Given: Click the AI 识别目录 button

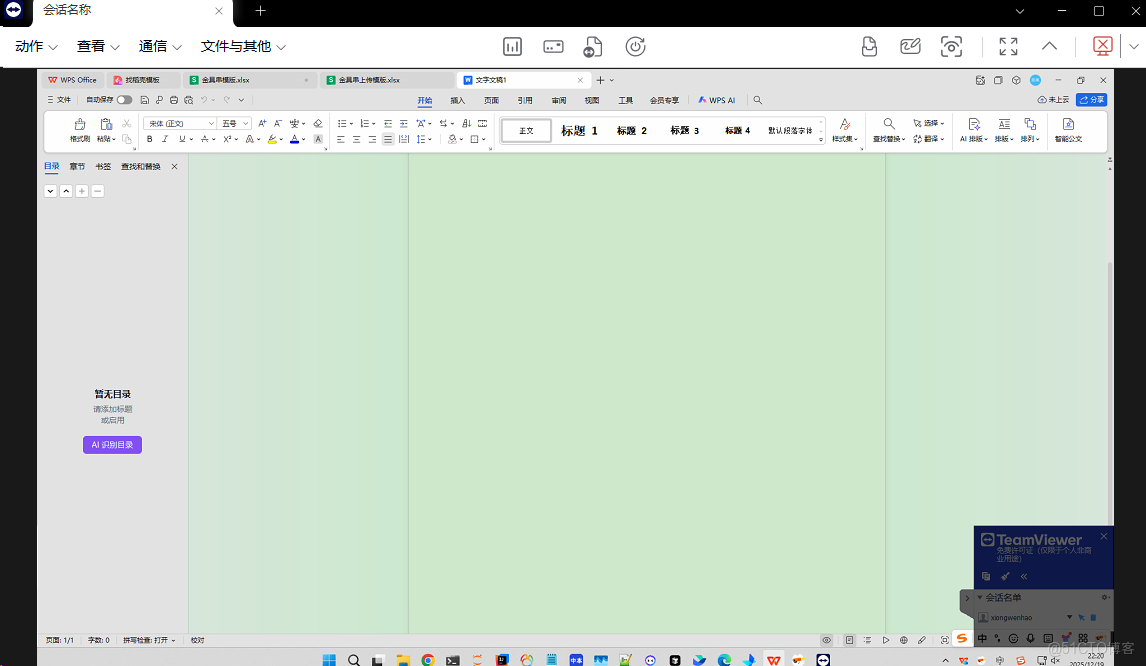Looking at the screenshot, I should (112, 445).
